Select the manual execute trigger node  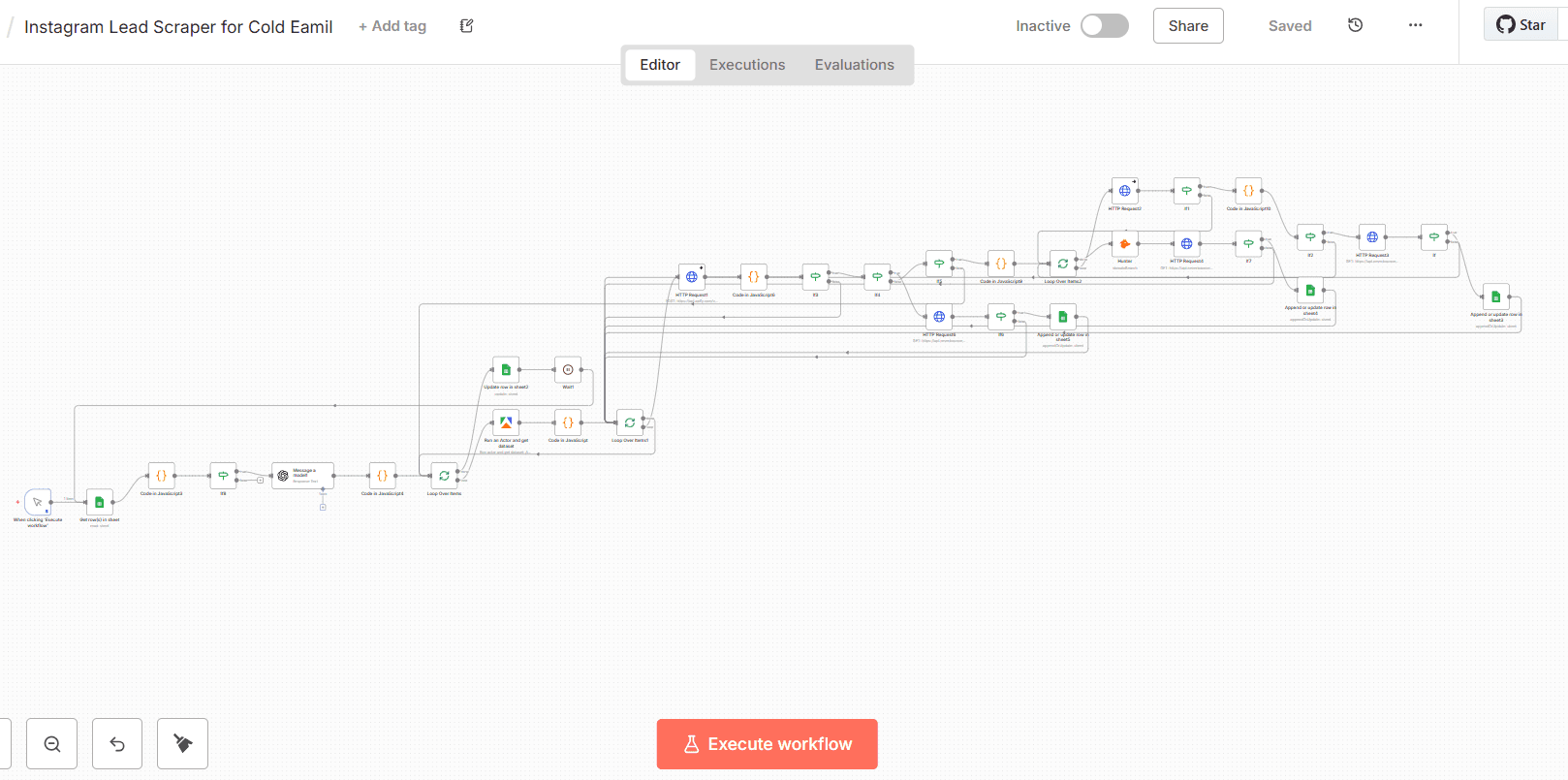(38, 502)
